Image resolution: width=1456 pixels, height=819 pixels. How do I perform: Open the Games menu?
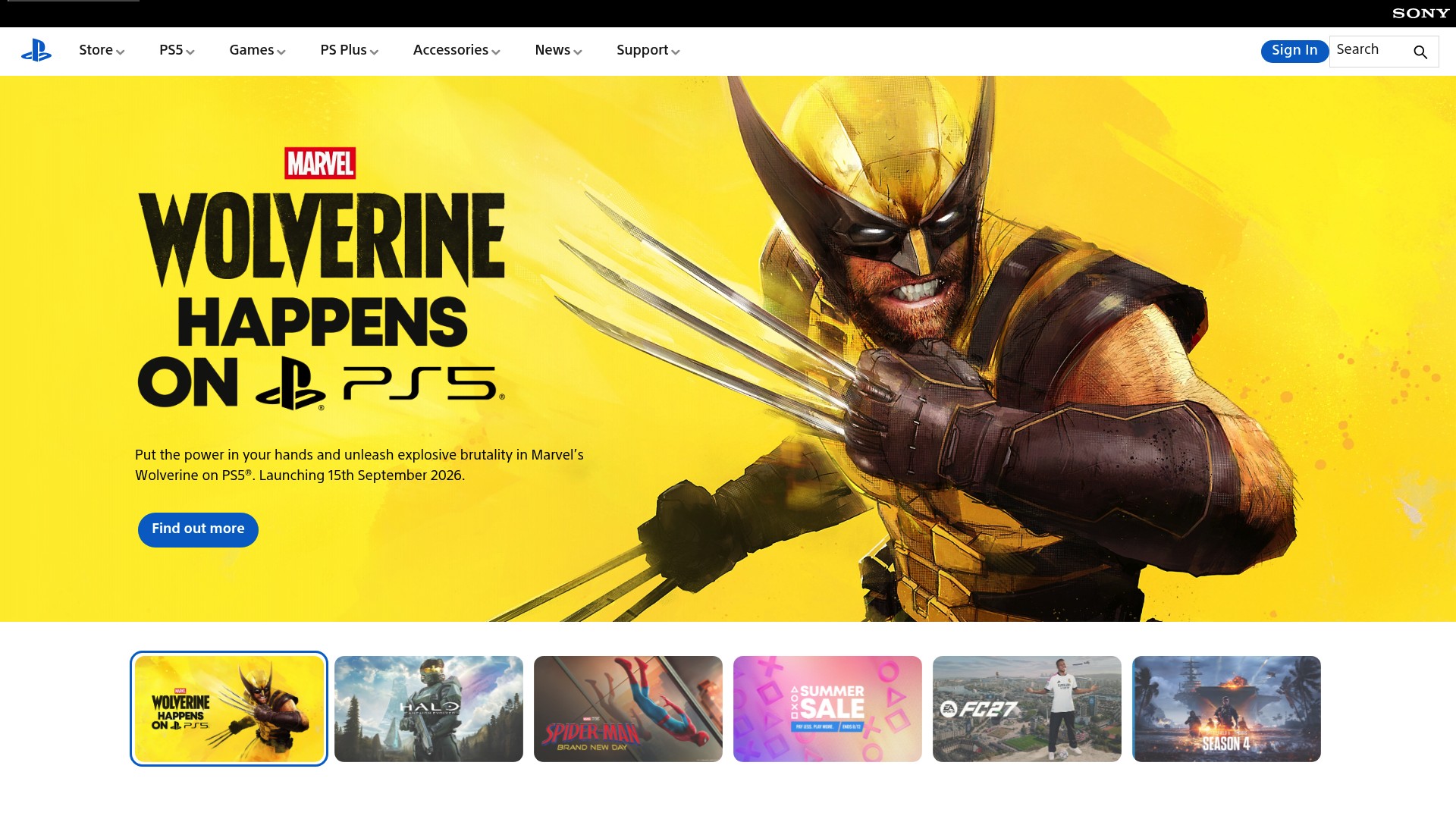click(257, 50)
